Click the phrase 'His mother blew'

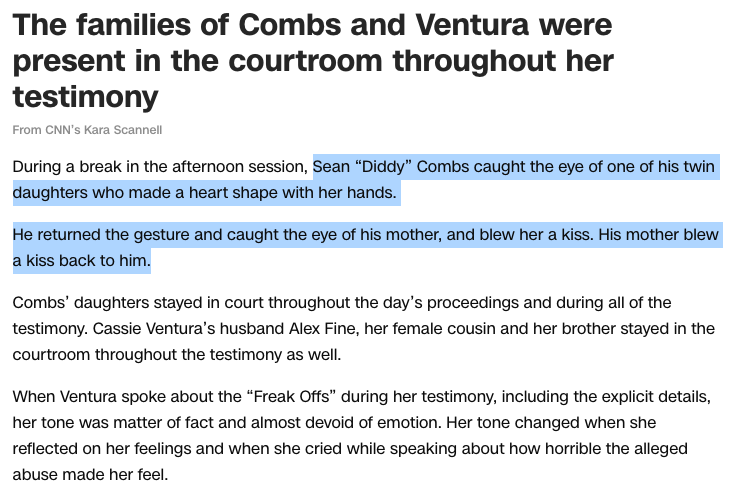point(658,235)
